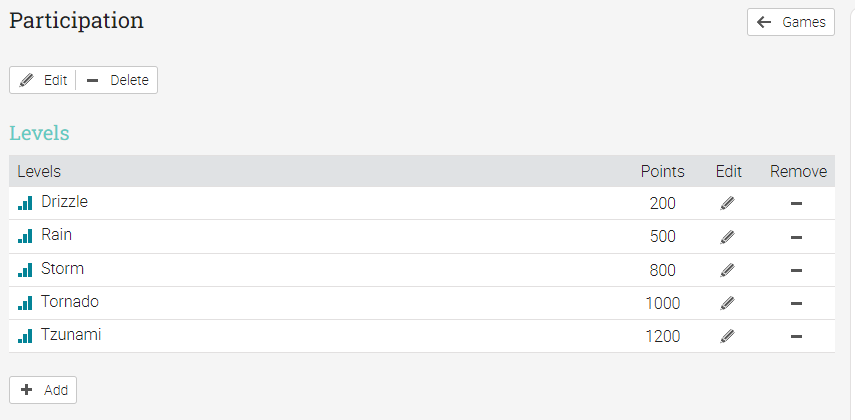Click the pencil edit icon for Drizzle
Viewport: 855px width, 420px height.
(727, 204)
